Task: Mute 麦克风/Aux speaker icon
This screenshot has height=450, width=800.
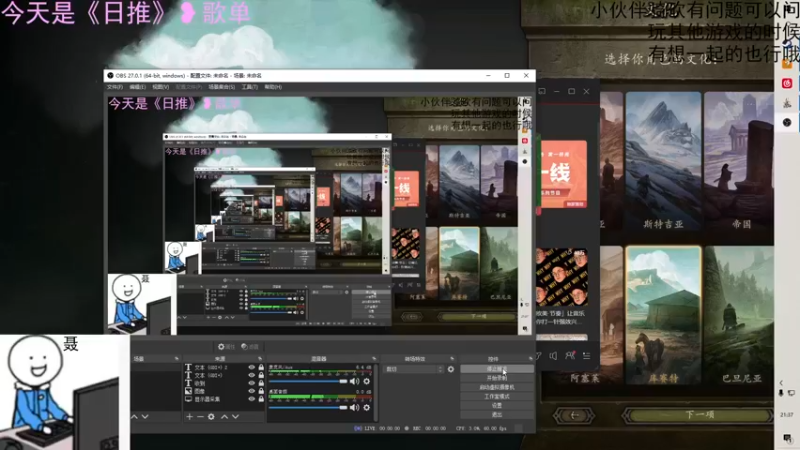Action: tap(355, 381)
